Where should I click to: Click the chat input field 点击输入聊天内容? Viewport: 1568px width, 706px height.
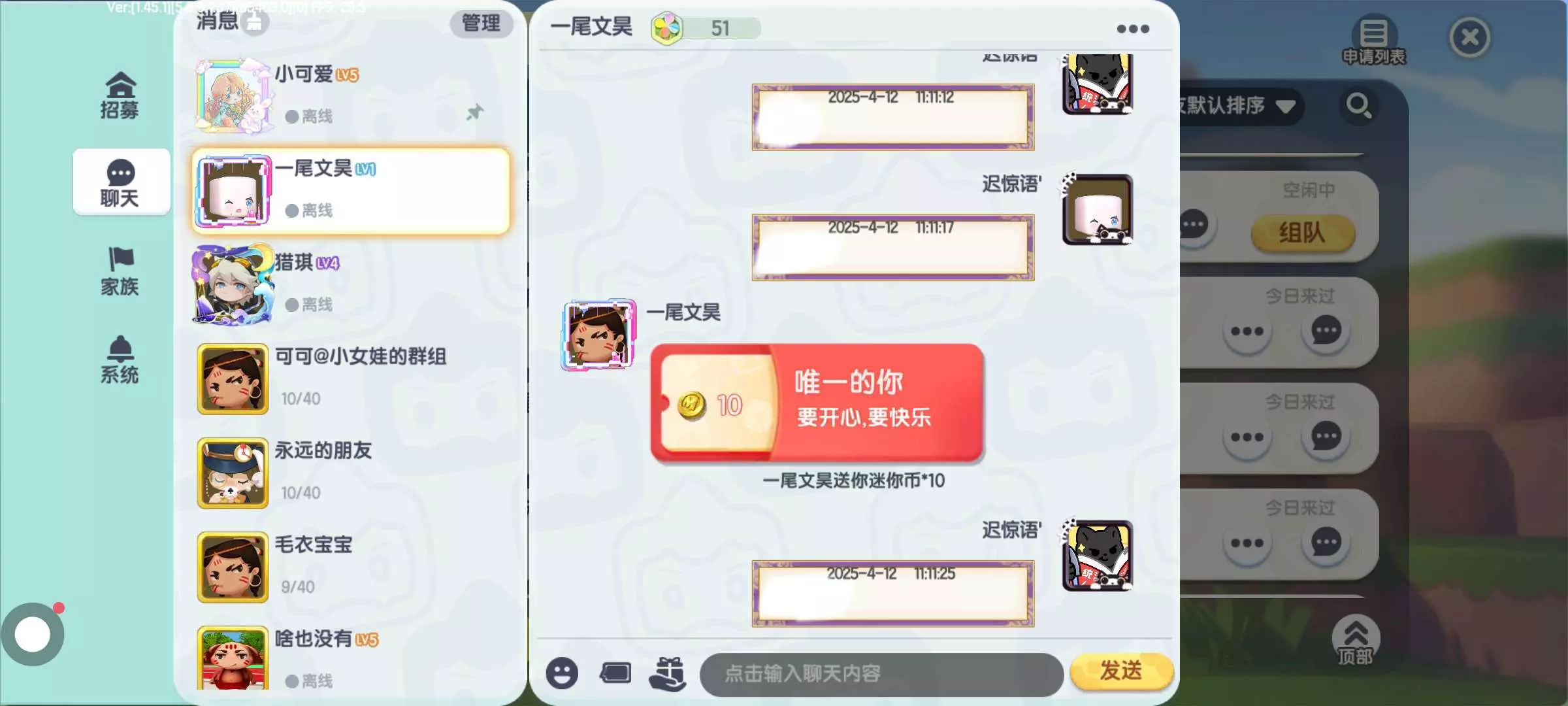click(x=881, y=674)
